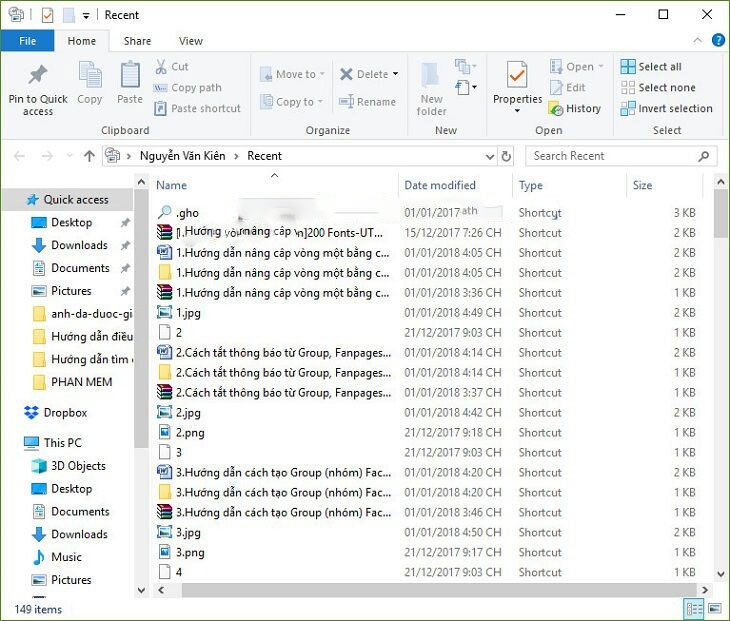The image size is (730, 621).
Task: Open Customize Quick Access Toolbar dropdown
Action: pyautogui.click(x=86, y=16)
